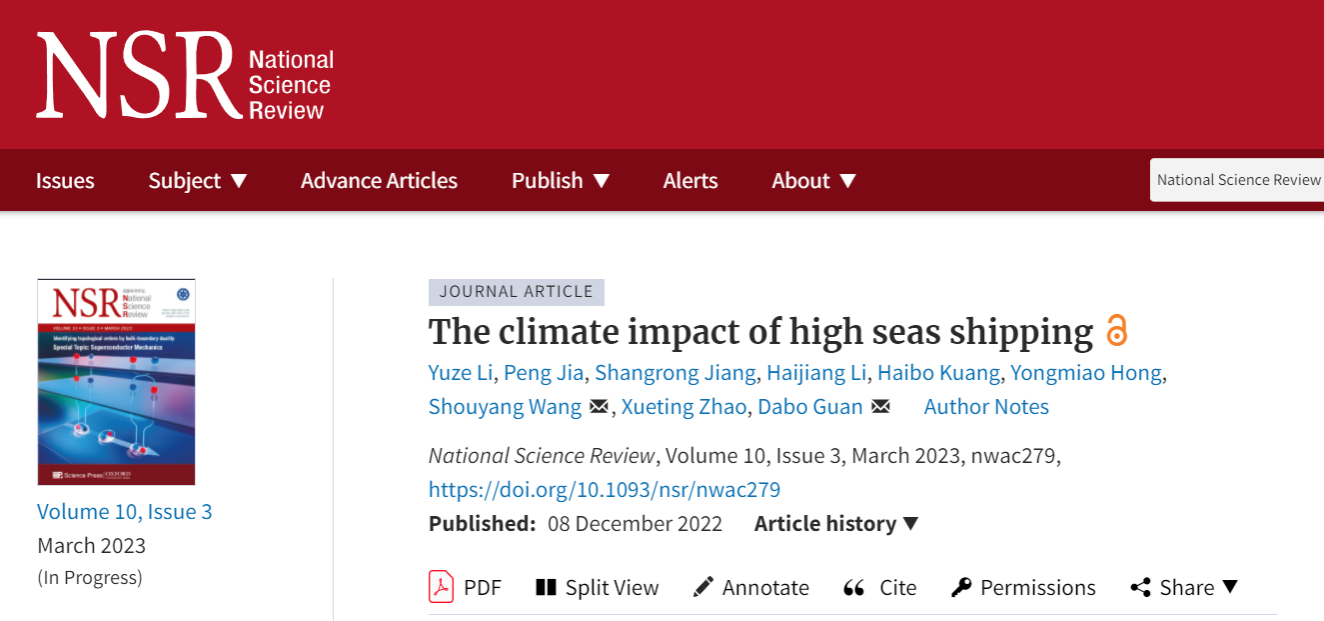Click the orange open access lock icon
Viewport: 1324px width, 621px height.
[x=1116, y=331]
